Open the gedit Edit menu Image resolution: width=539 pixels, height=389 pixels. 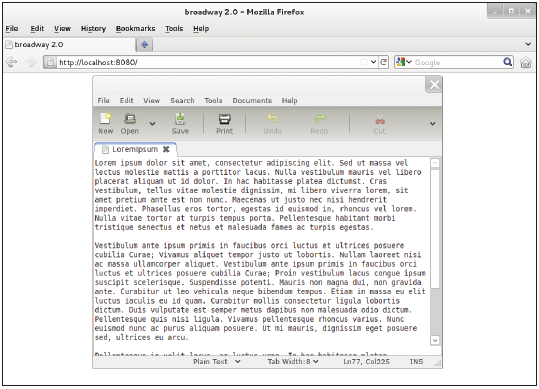(x=126, y=100)
